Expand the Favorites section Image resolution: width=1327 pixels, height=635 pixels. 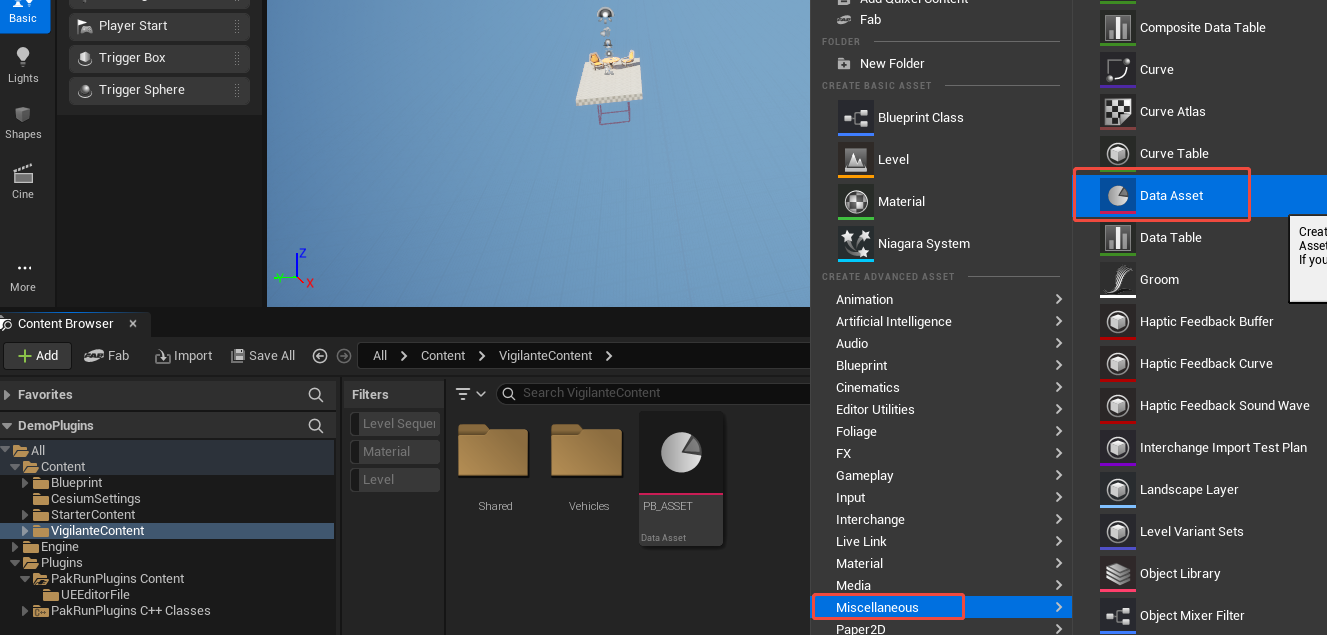coord(8,395)
